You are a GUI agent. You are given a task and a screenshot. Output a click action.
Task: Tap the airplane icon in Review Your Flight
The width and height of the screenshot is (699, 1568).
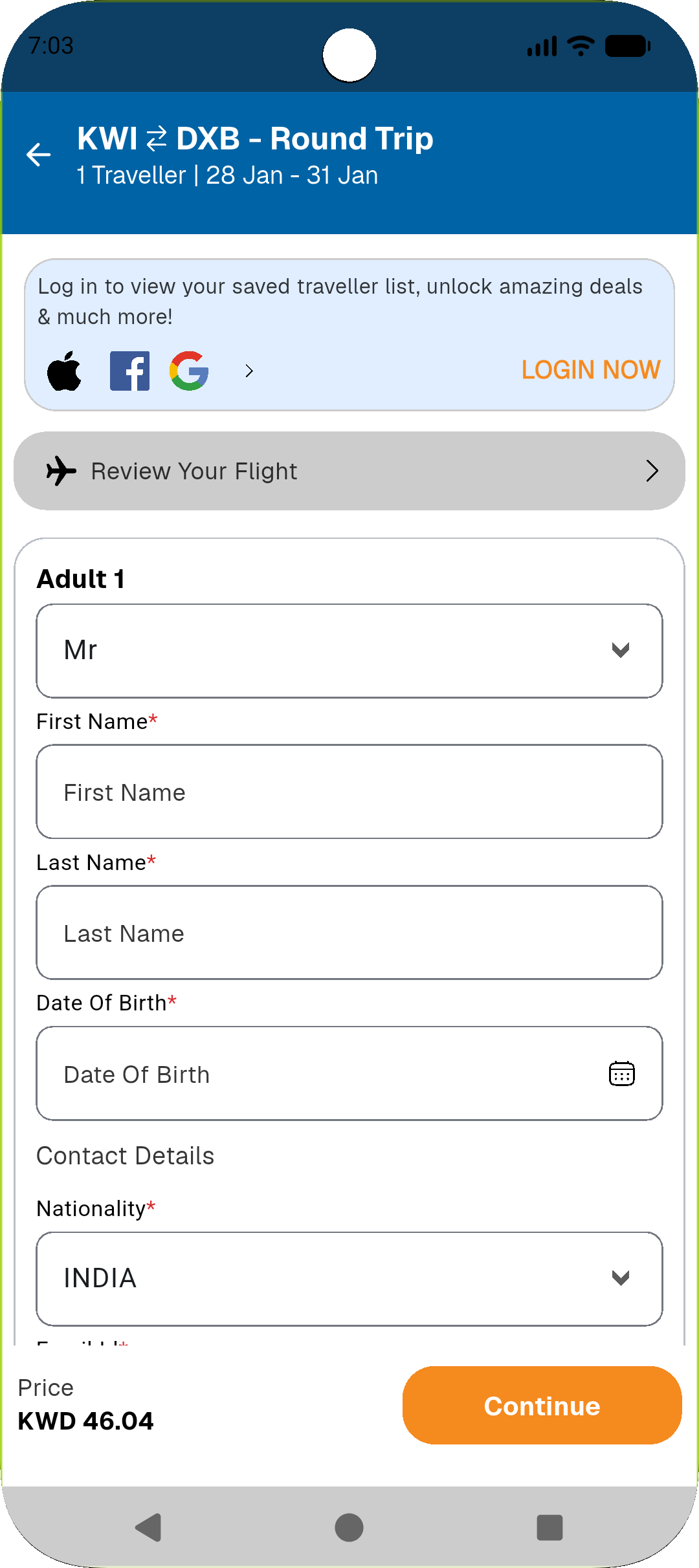tap(61, 471)
